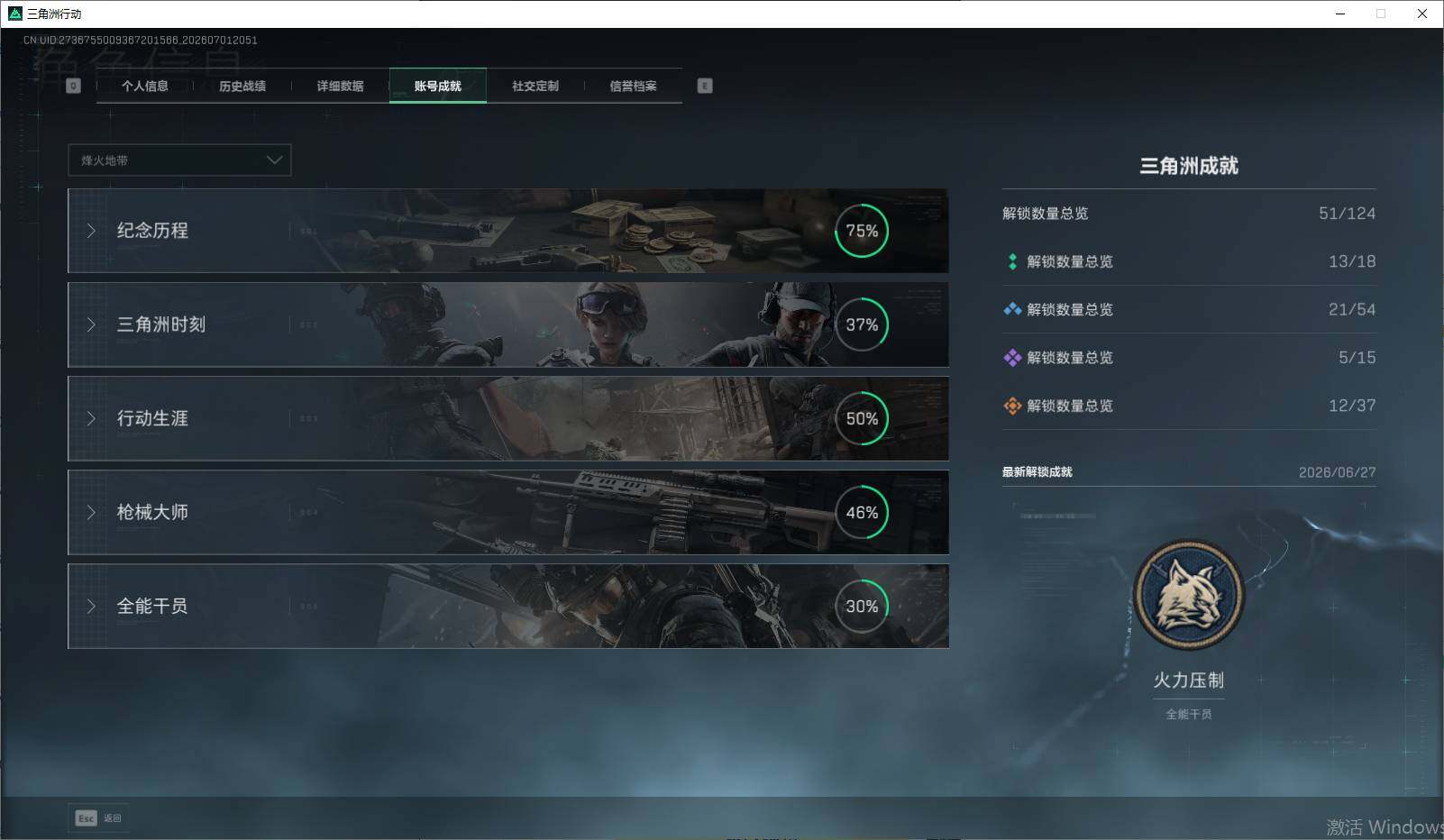Click the E next-tab key icon
The image size is (1444, 840).
(705, 86)
